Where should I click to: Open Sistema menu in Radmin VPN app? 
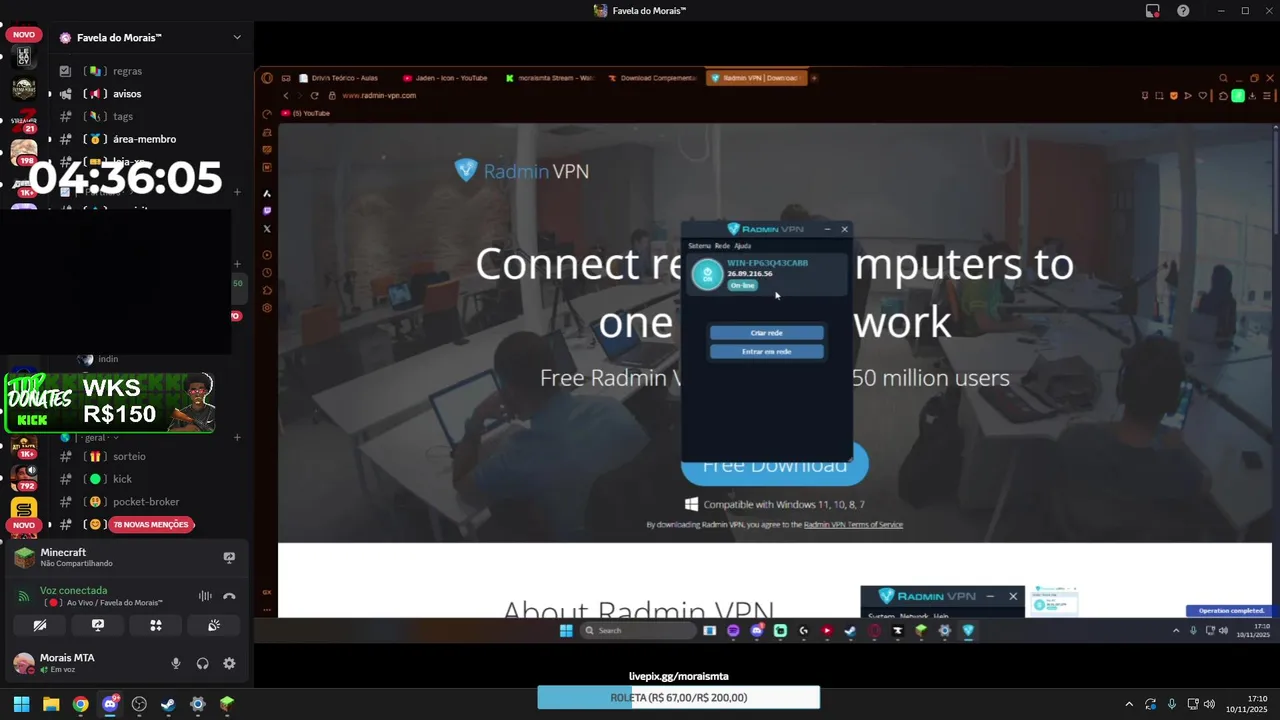[699, 246]
